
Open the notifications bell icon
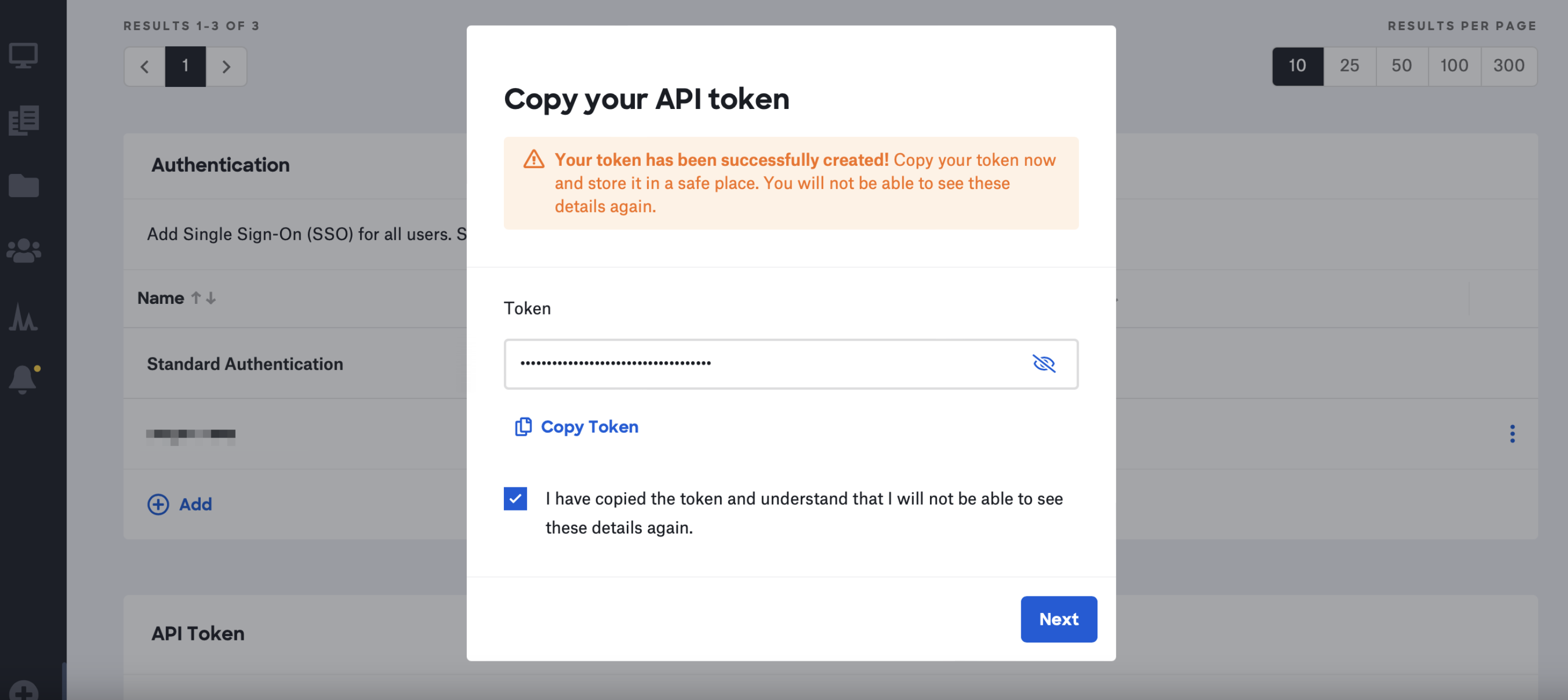[24, 379]
